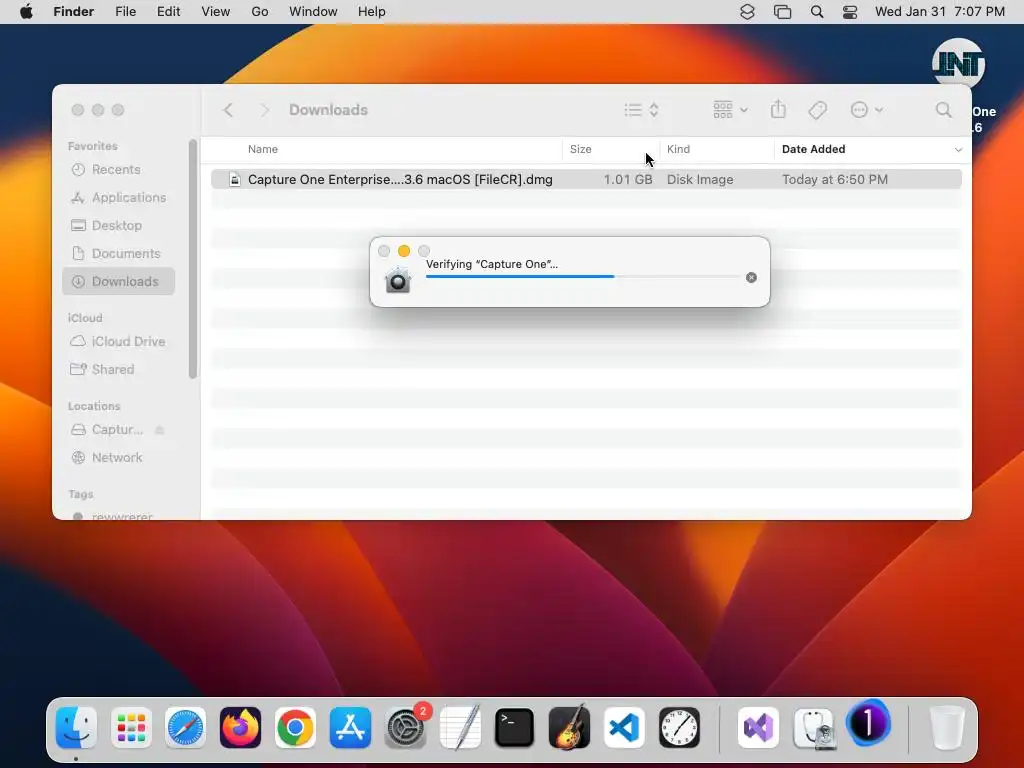Cancel the Verifying Capture One progress
Screen dimensions: 1024x768
(x=751, y=278)
